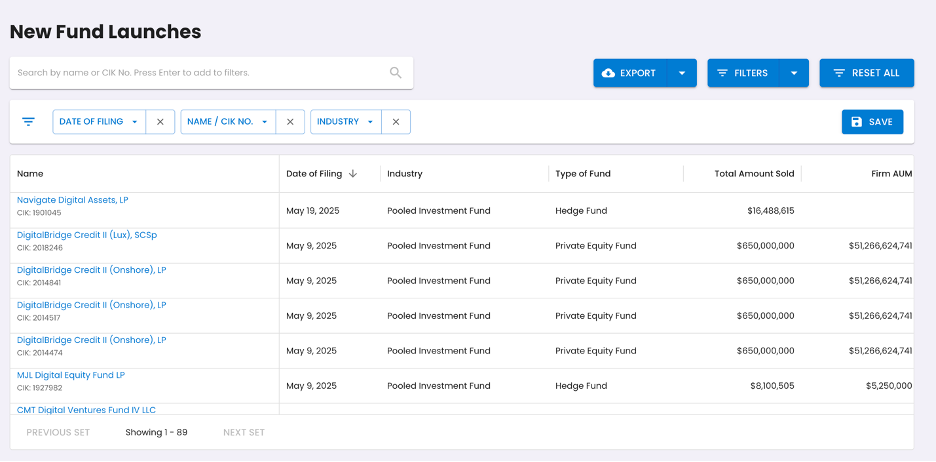Remove the Date of Filing filter chip

coord(160,122)
